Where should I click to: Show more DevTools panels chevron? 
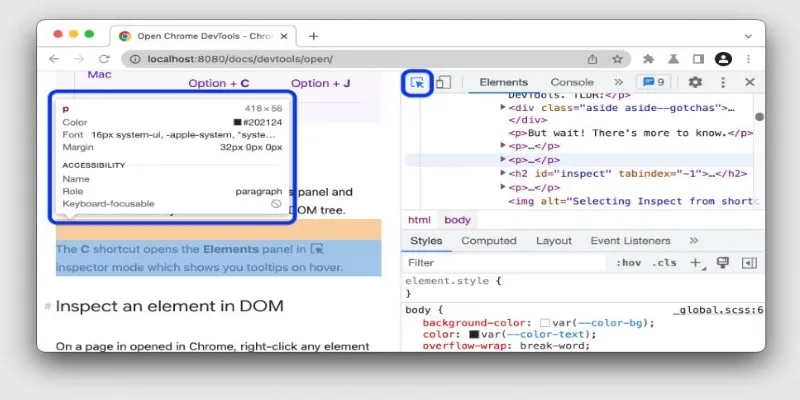[618, 82]
